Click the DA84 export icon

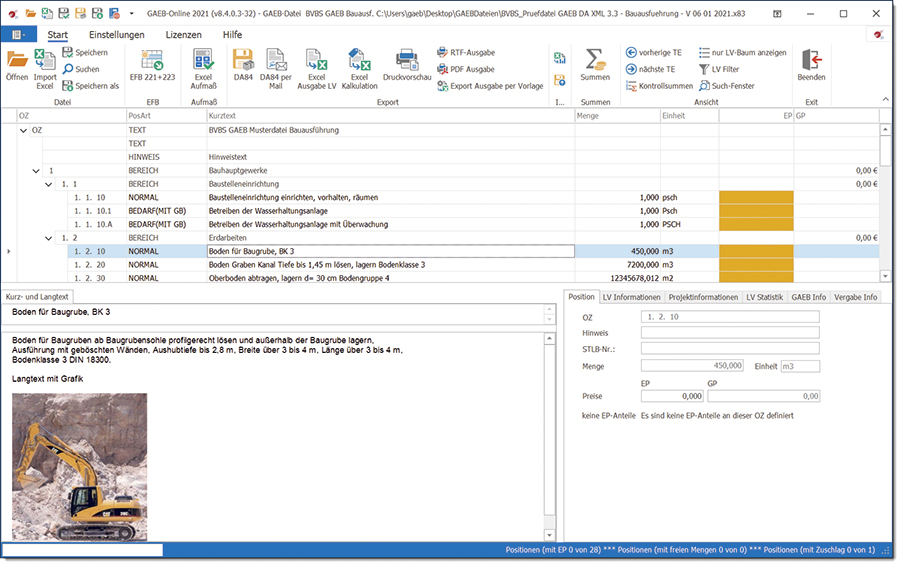point(243,60)
